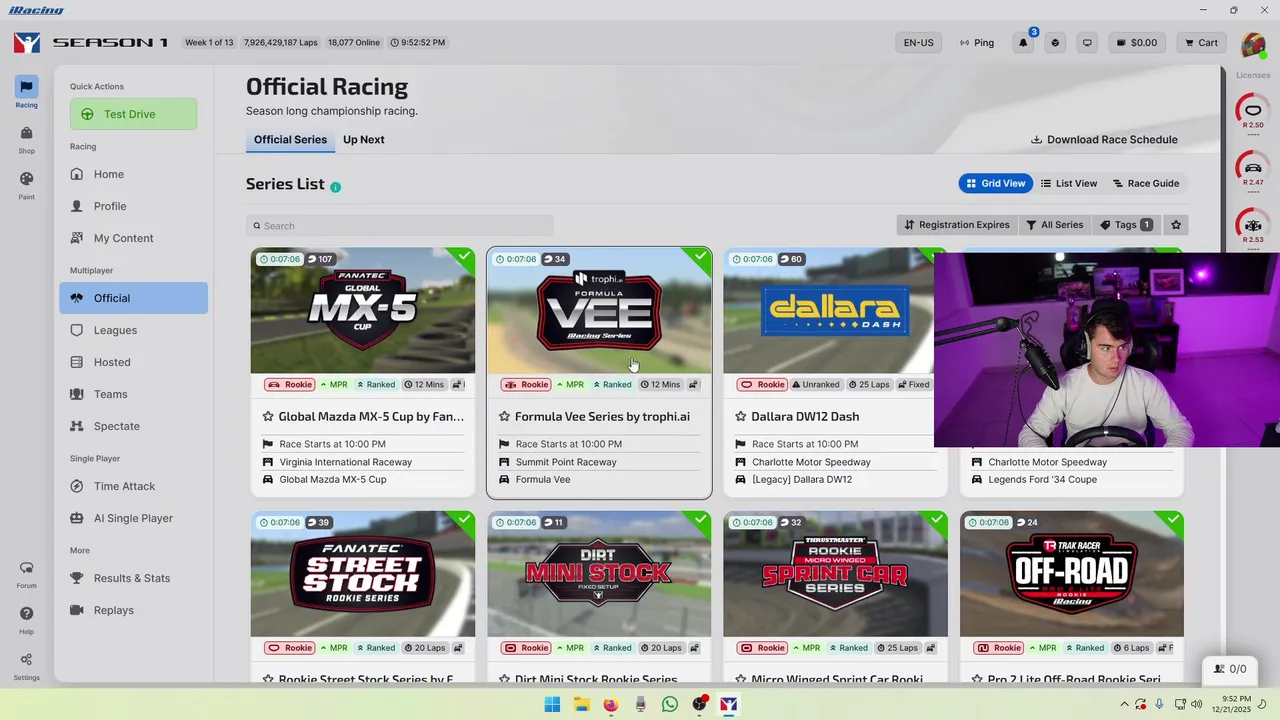Open Profile in the sidebar

coord(134,206)
